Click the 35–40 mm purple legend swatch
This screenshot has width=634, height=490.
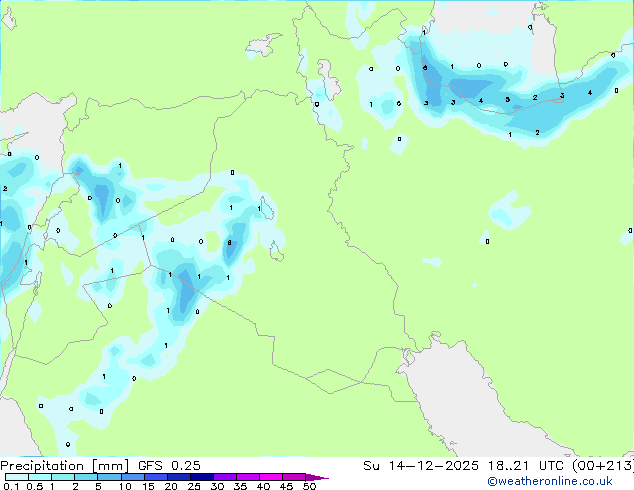[x=247, y=477]
